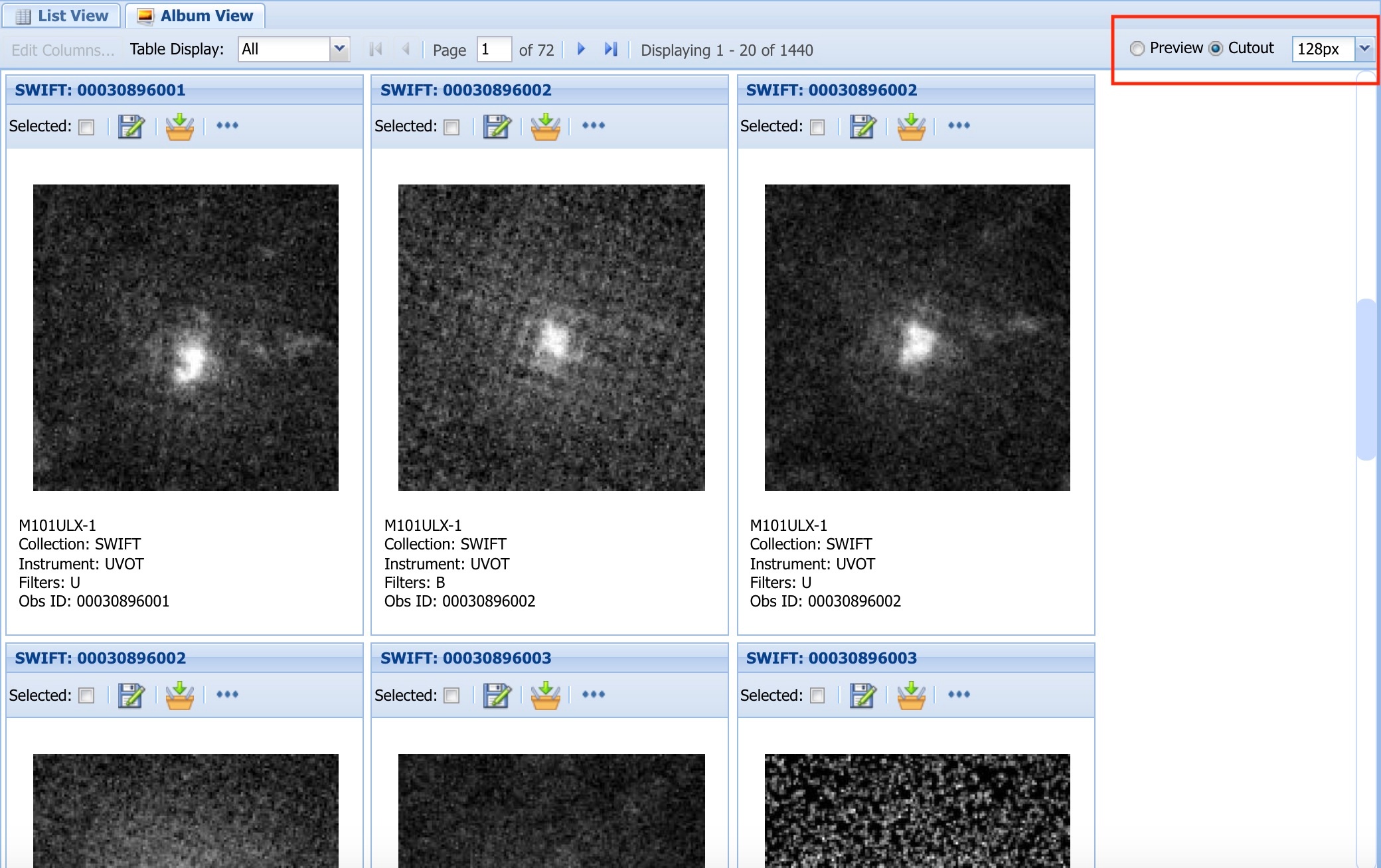Image resolution: width=1381 pixels, height=868 pixels.
Task: Jump to the last page icon
Action: [611, 49]
